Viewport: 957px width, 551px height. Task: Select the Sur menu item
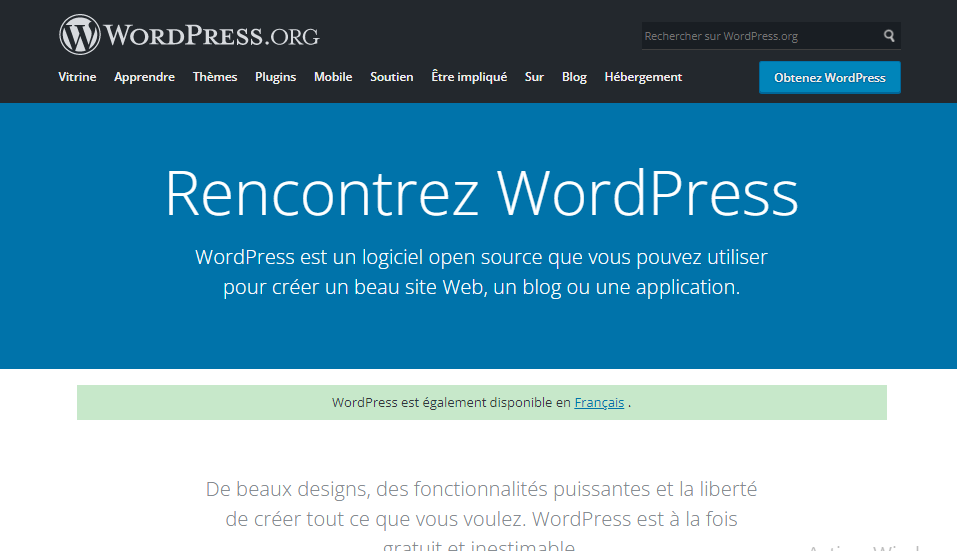click(534, 77)
